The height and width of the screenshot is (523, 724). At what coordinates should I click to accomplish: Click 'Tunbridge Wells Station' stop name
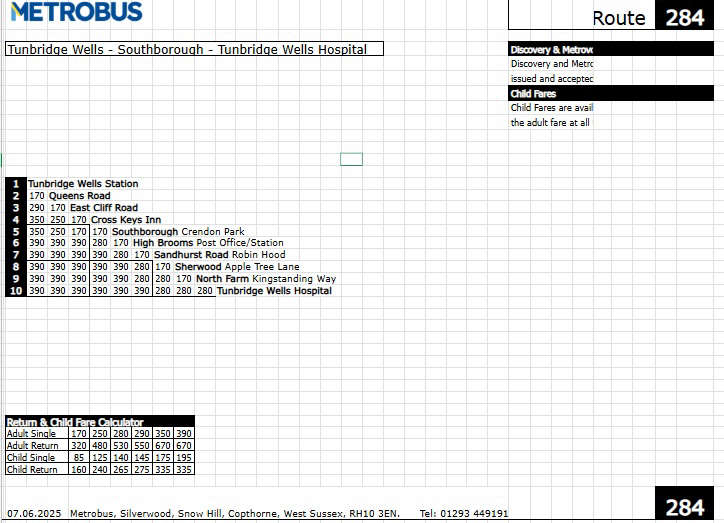[x=83, y=184]
